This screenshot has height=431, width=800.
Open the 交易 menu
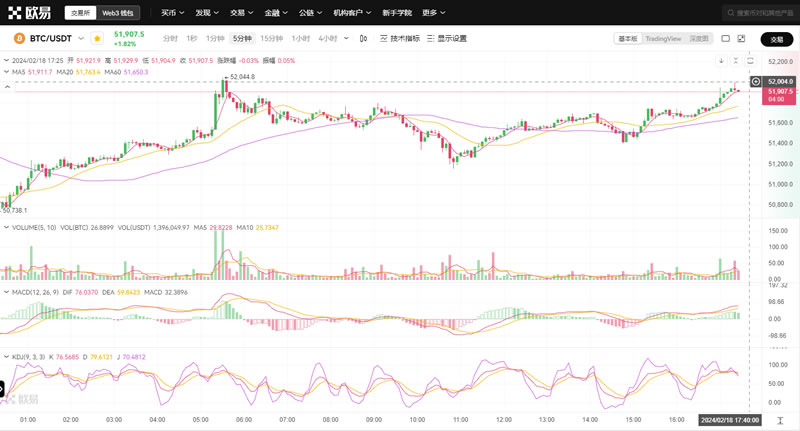pos(241,13)
